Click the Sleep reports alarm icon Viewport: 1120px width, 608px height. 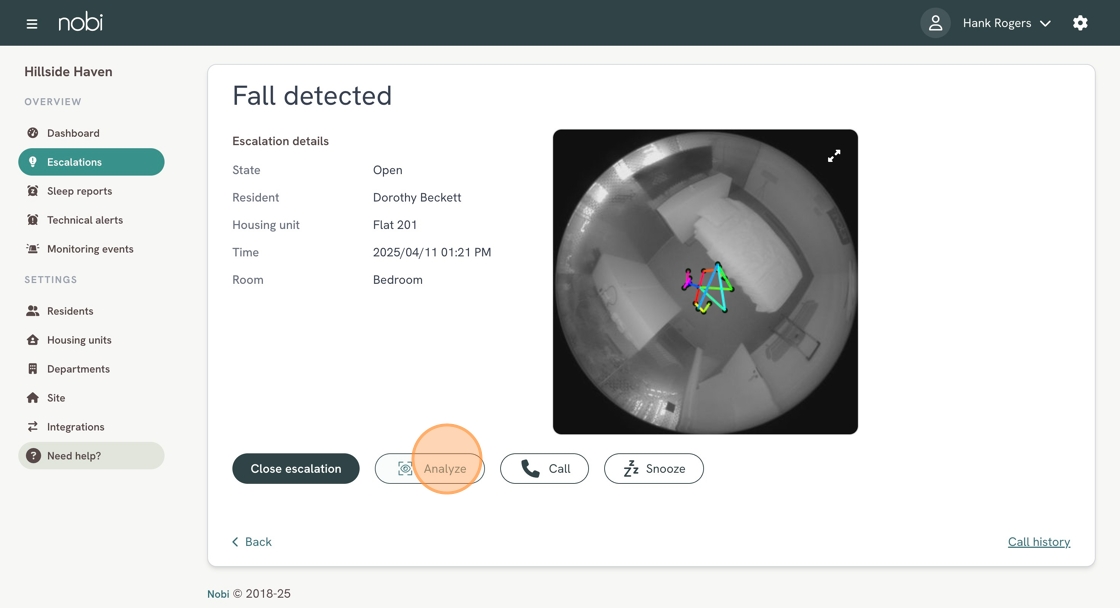(x=33, y=191)
